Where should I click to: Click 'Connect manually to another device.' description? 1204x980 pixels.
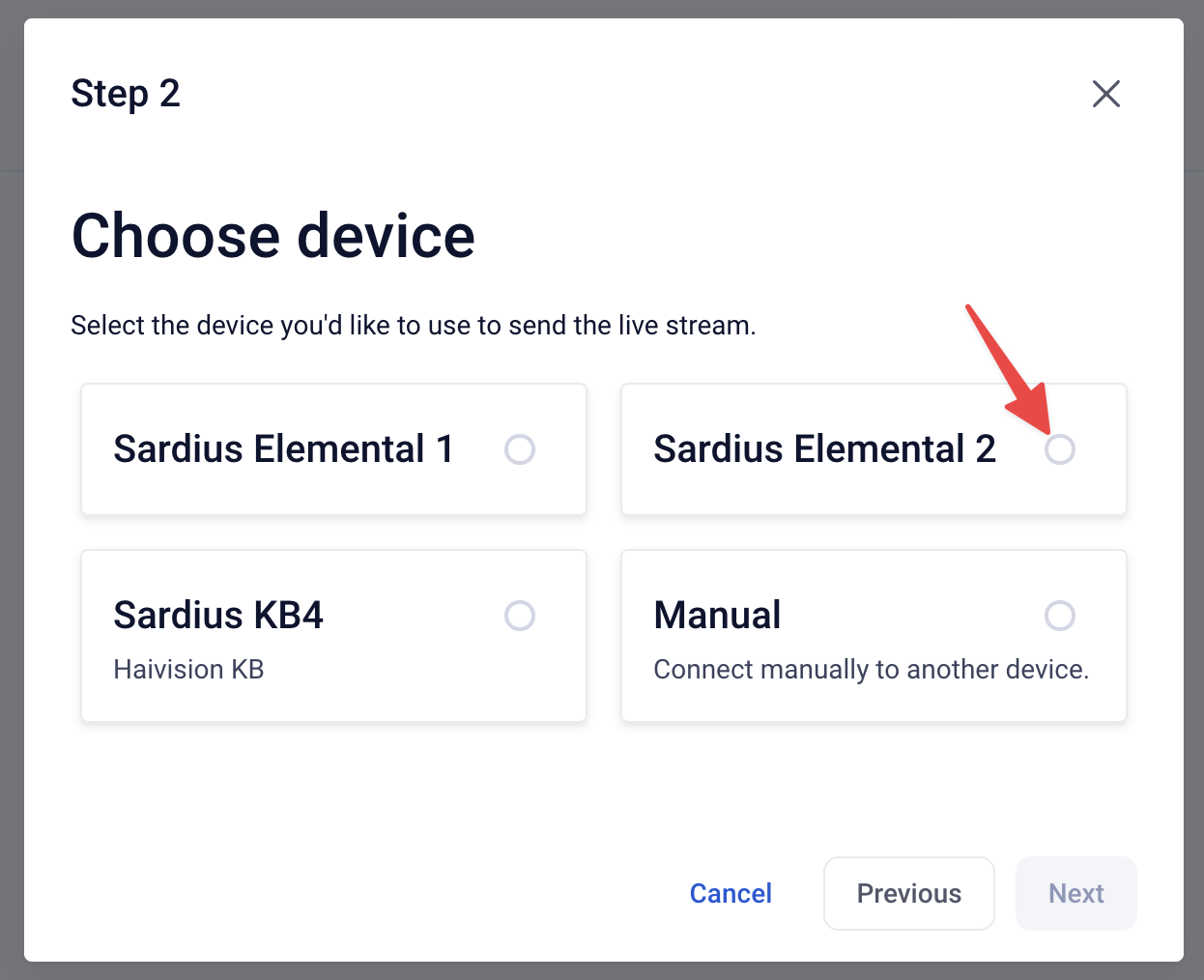point(871,670)
